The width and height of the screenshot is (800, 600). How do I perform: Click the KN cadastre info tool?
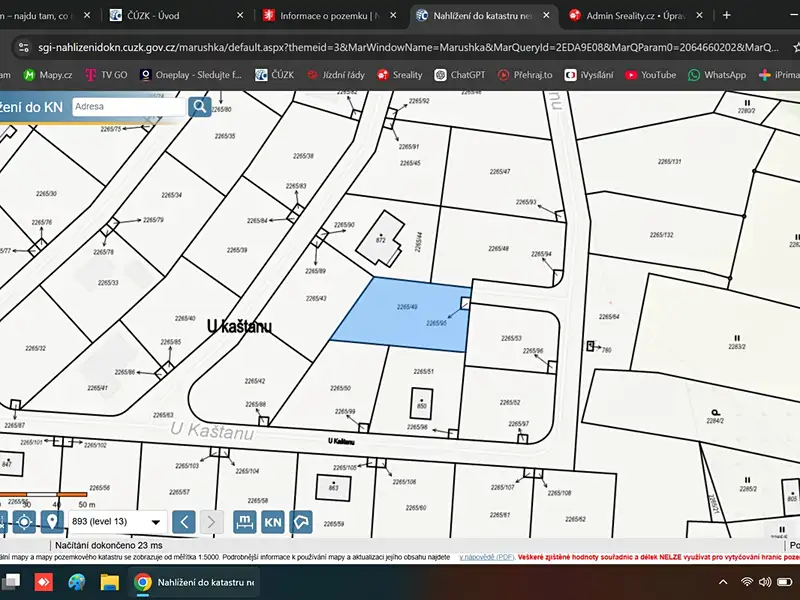273,522
